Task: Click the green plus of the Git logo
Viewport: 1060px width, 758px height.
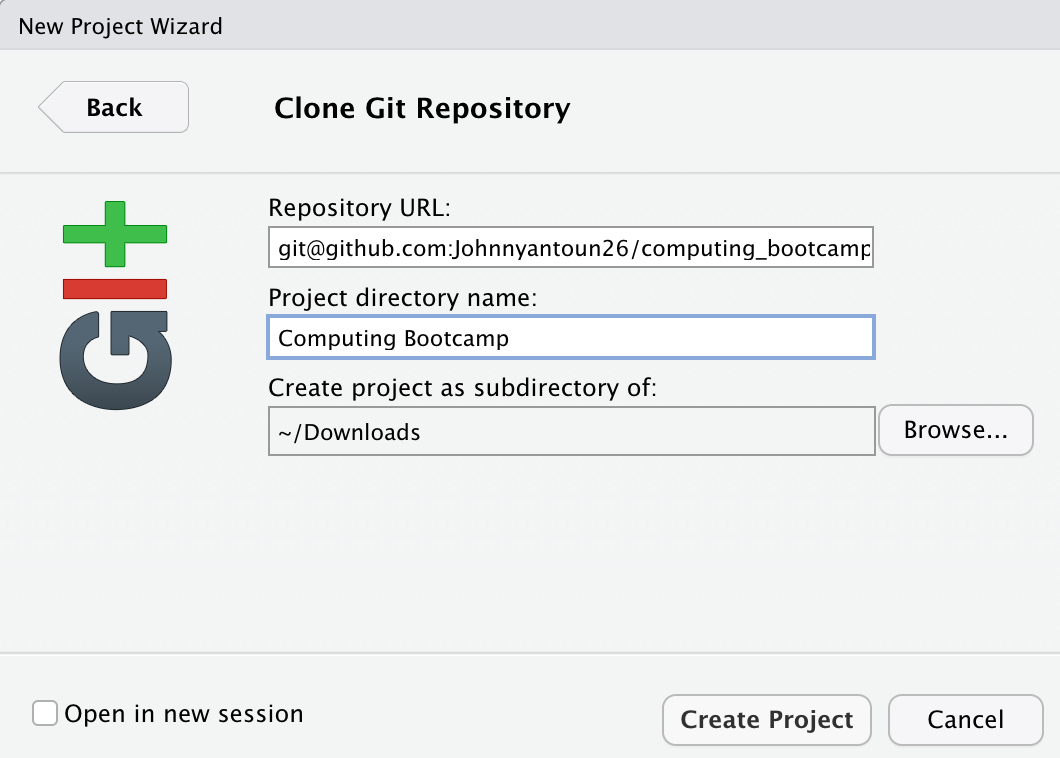Action: coord(115,234)
